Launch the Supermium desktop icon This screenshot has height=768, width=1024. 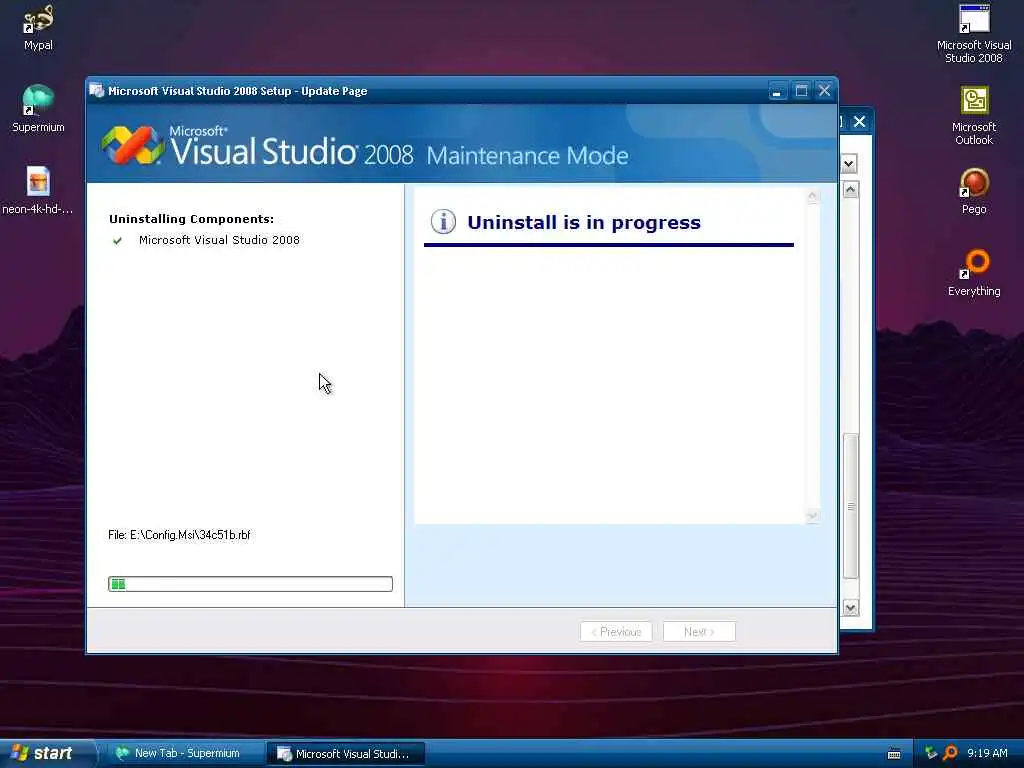coord(38,109)
